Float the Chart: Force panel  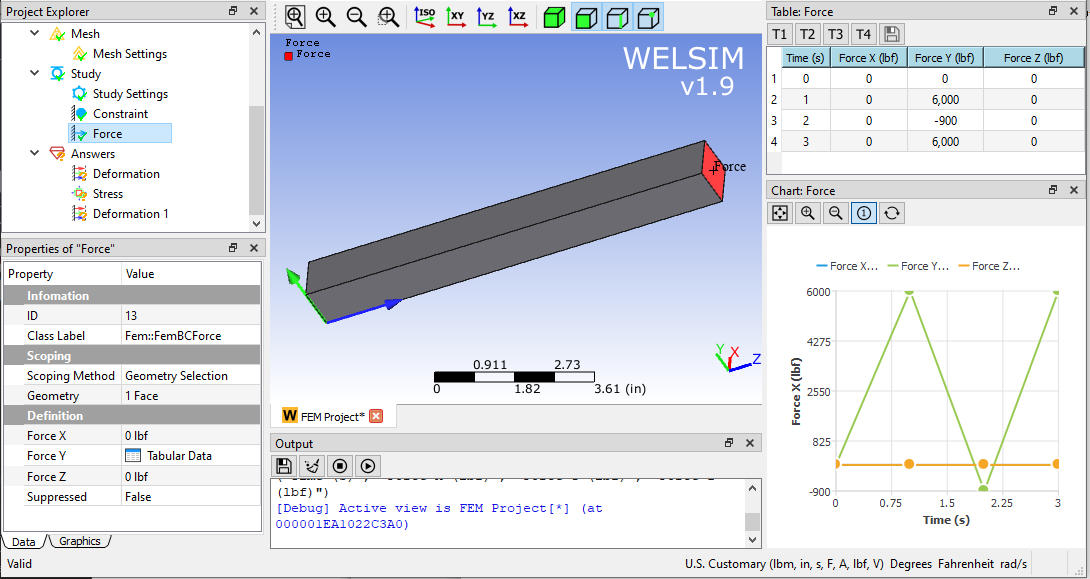(x=1053, y=190)
